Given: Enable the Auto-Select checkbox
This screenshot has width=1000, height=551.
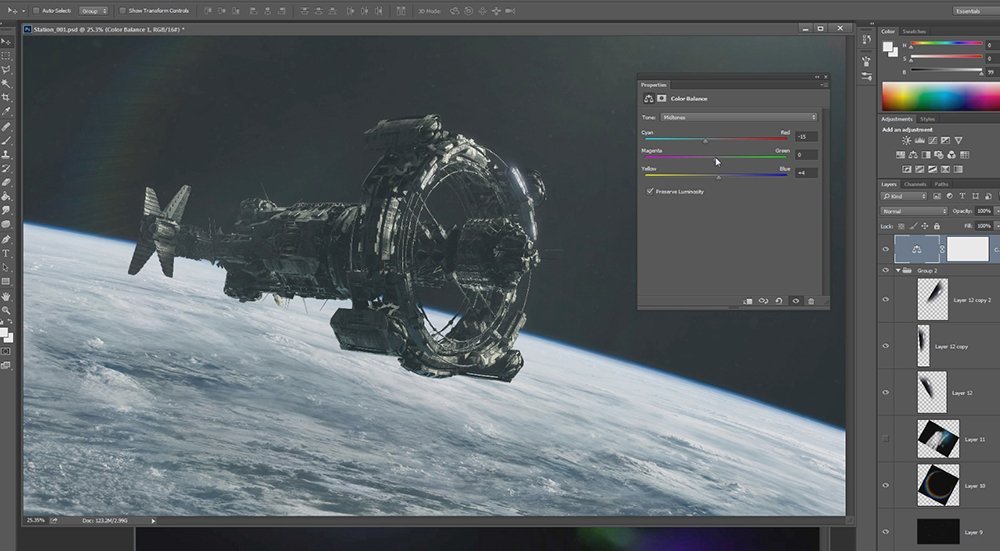Looking at the screenshot, I should click(x=36, y=10).
